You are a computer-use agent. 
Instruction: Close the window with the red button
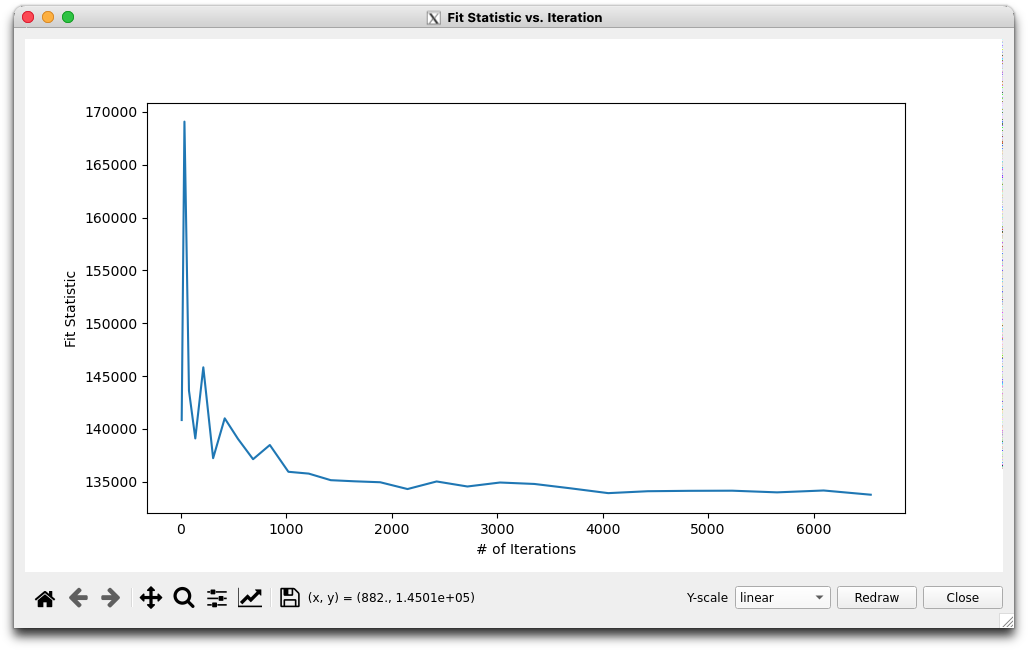pos(28,17)
